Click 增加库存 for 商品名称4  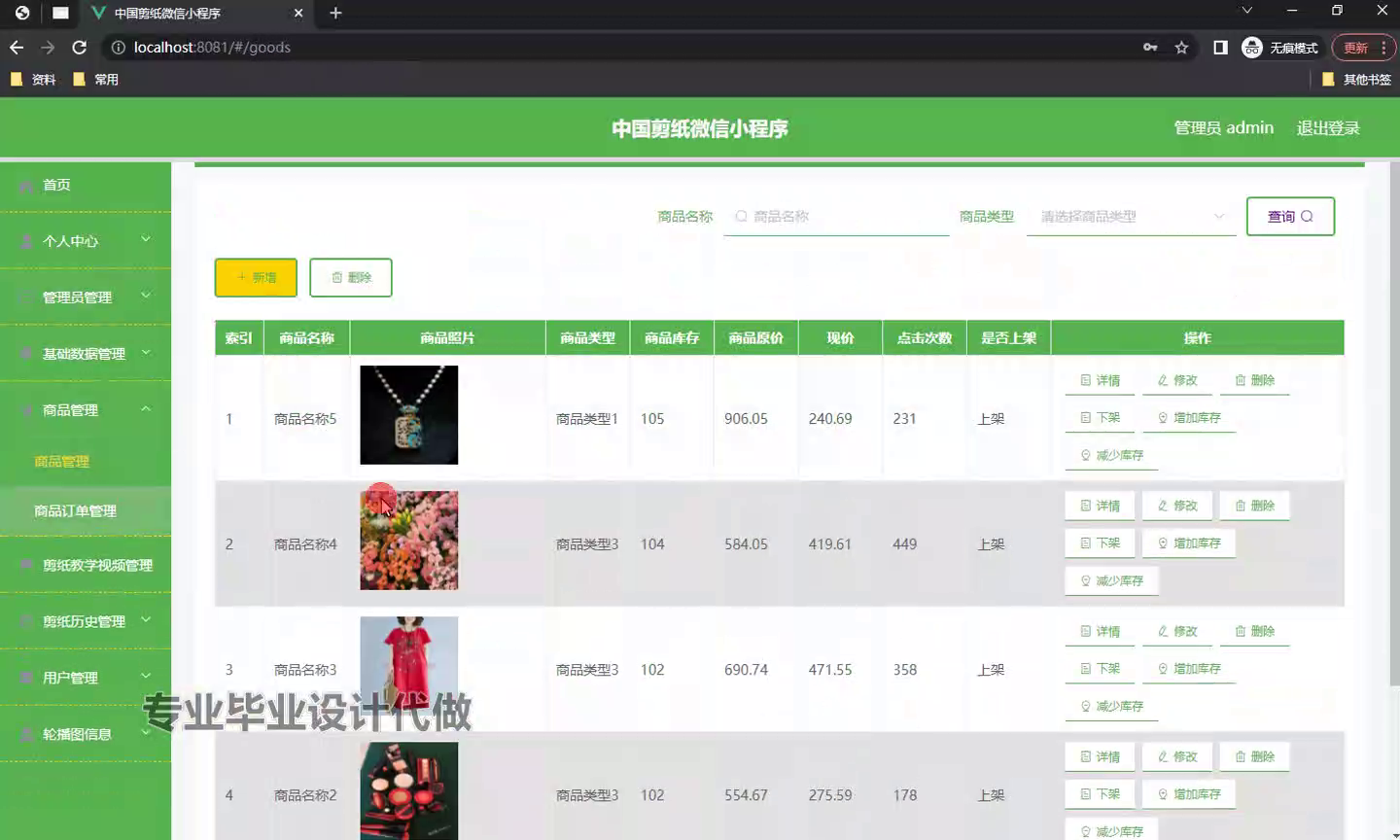pyautogui.click(x=1189, y=542)
